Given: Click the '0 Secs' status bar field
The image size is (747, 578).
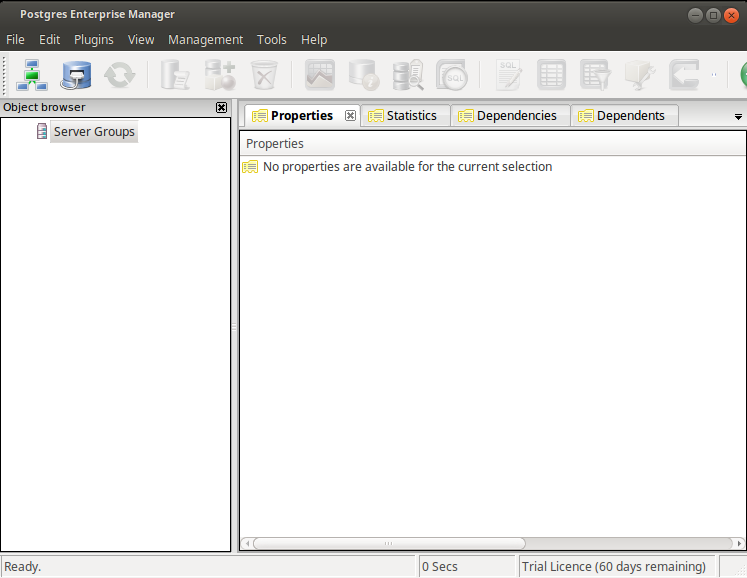Looking at the screenshot, I should 466,567.
